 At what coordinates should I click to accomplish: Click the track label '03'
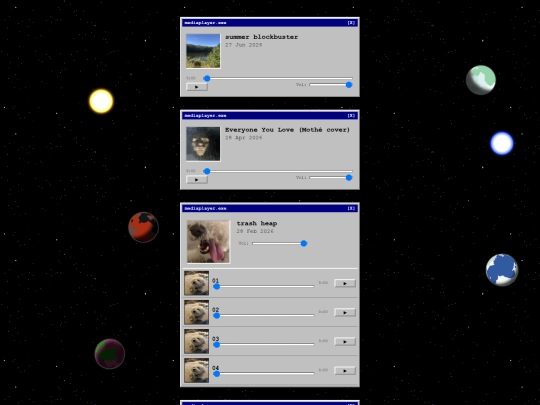pyautogui.click(x=216, y=339)
